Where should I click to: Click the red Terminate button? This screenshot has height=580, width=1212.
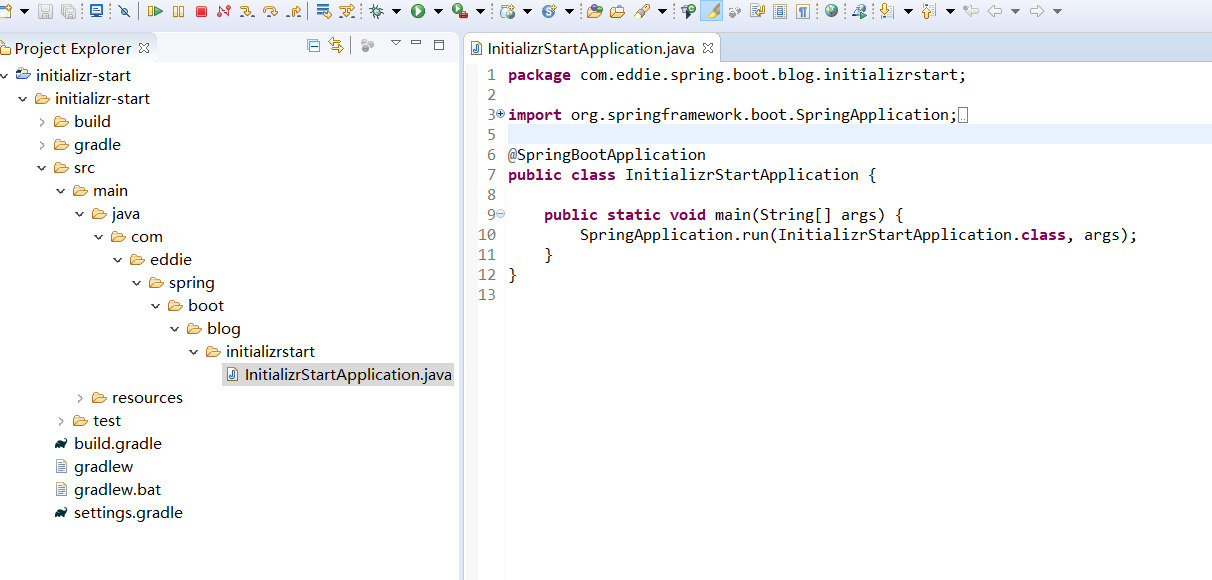(x=201, y=11)
